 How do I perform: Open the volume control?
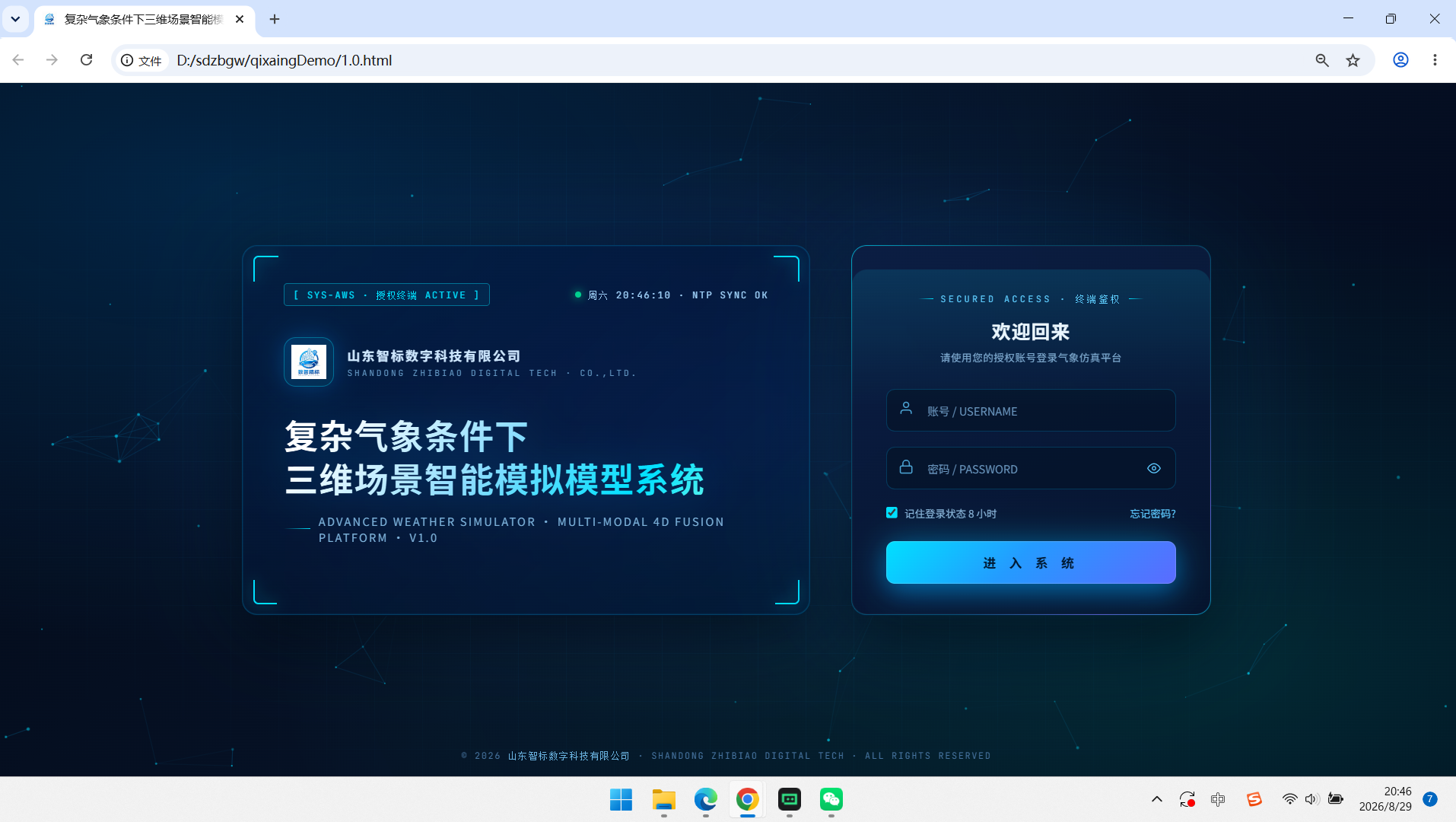[1312, 799]
